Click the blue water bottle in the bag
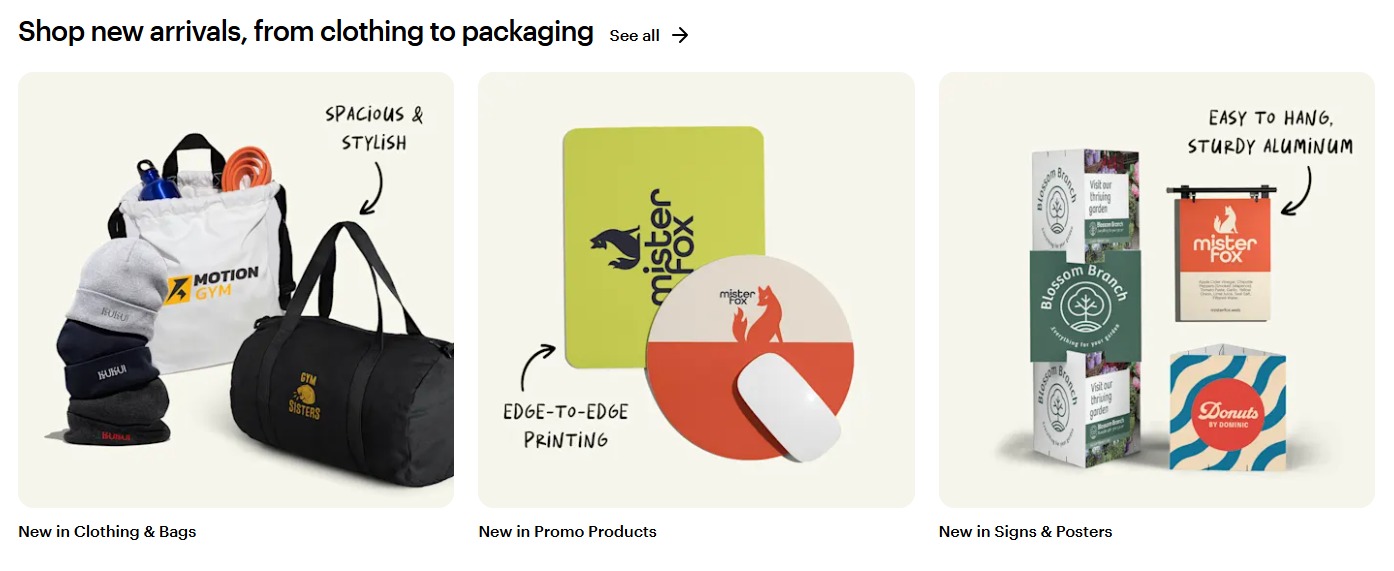 point(156,180)
